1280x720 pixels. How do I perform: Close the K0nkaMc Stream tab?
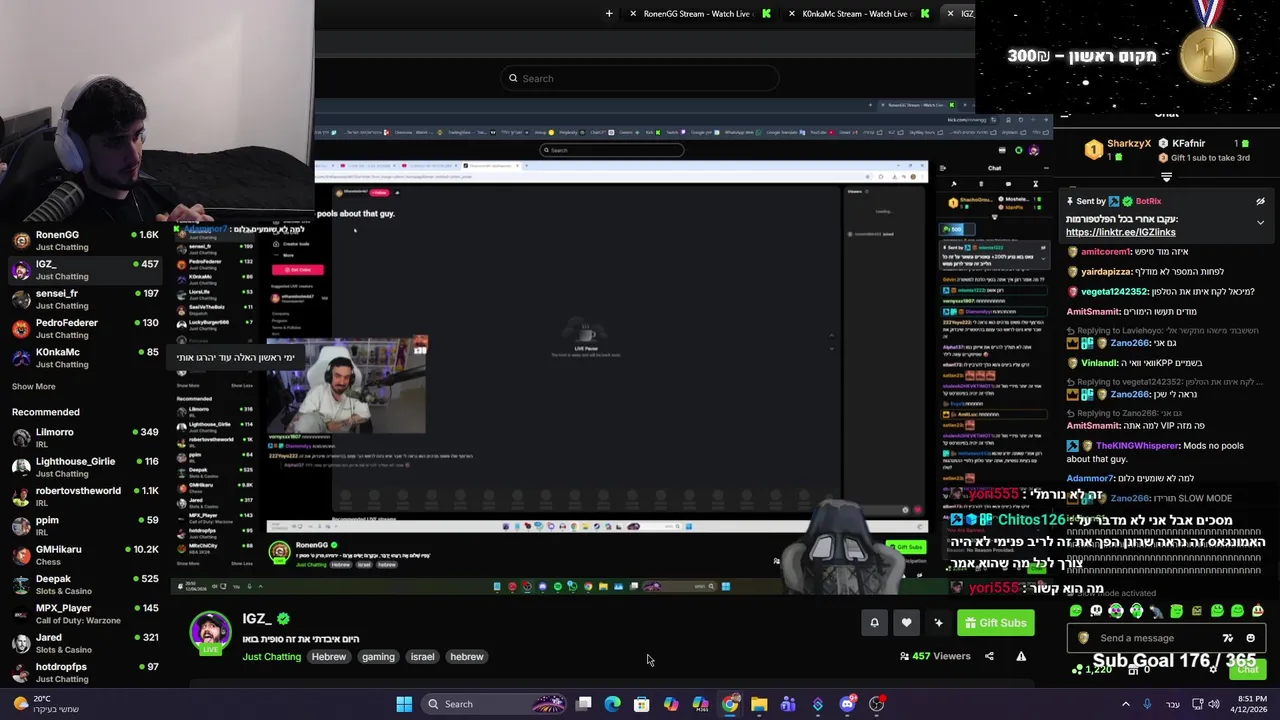pos(792,13)
